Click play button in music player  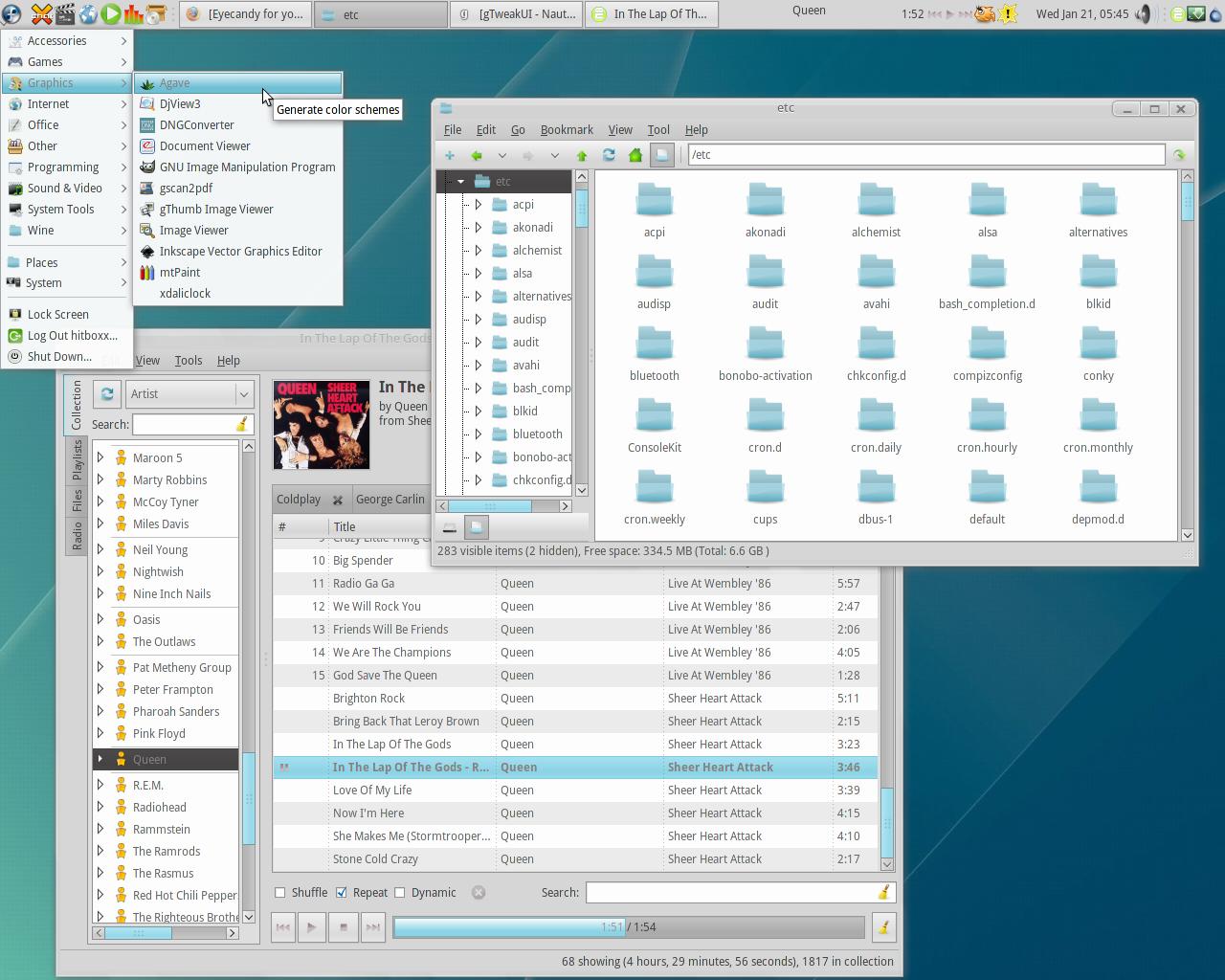click(312, 927)
